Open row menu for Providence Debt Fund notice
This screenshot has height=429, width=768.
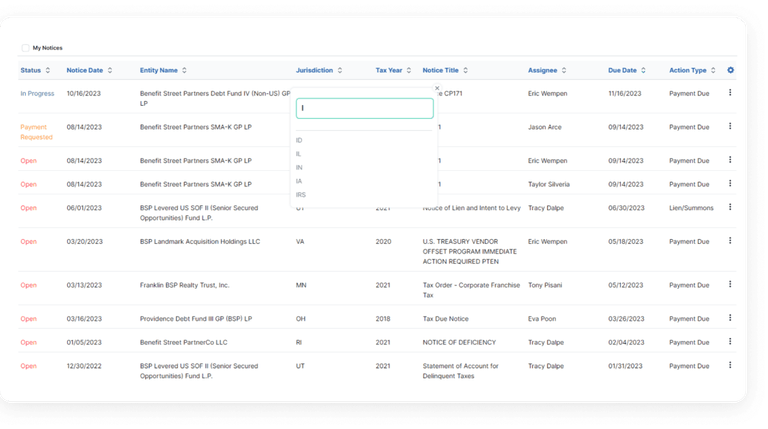coord(730,318)
